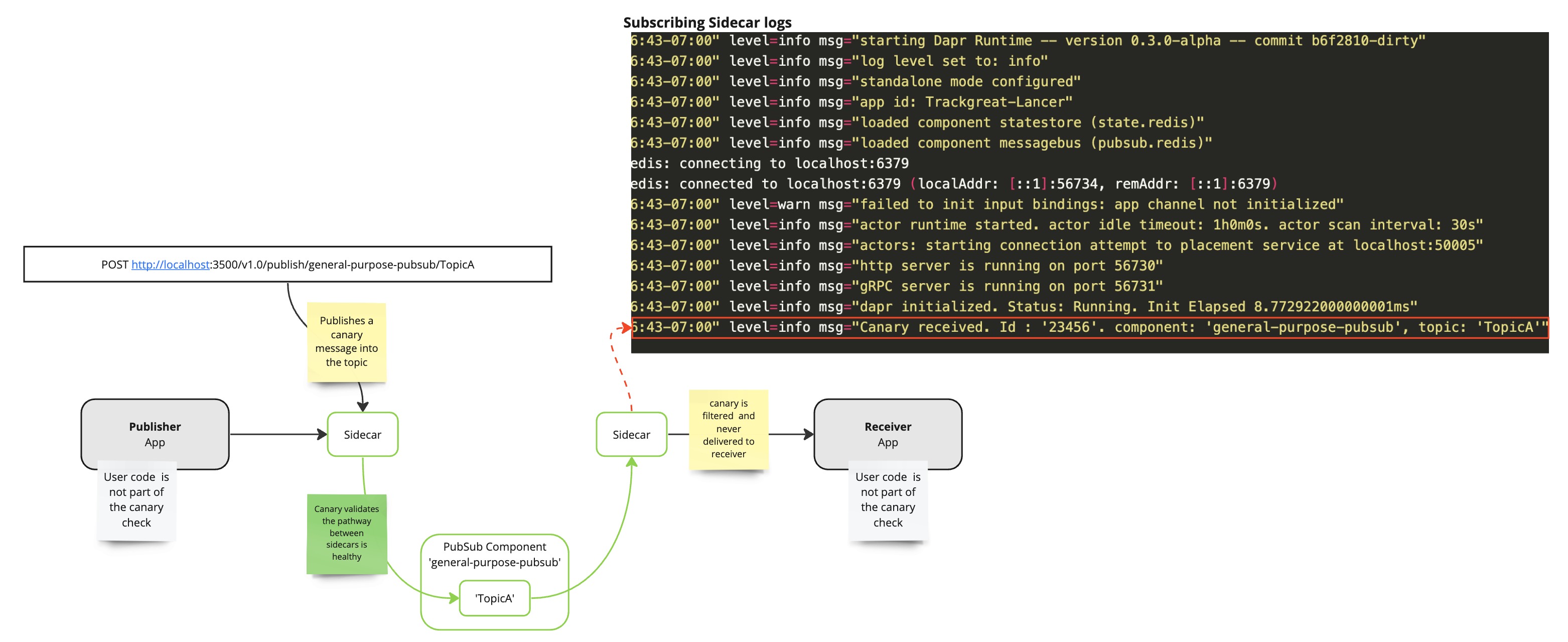Click the left Sidecar node
Image resolution: width=1568 pixels, height=642 pixels.
[x=363, y=434]
